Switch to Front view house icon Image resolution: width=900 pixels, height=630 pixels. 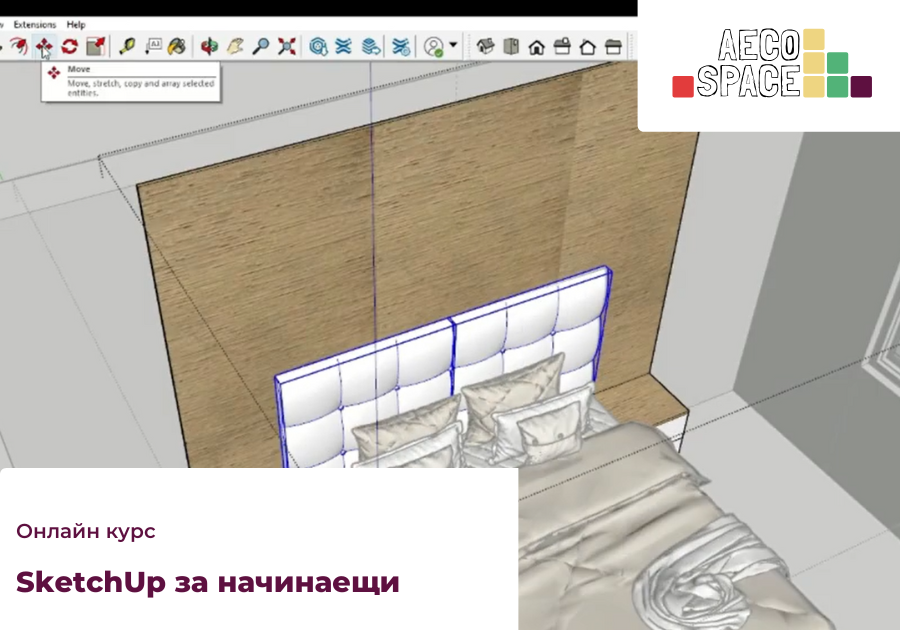(537, 45)
